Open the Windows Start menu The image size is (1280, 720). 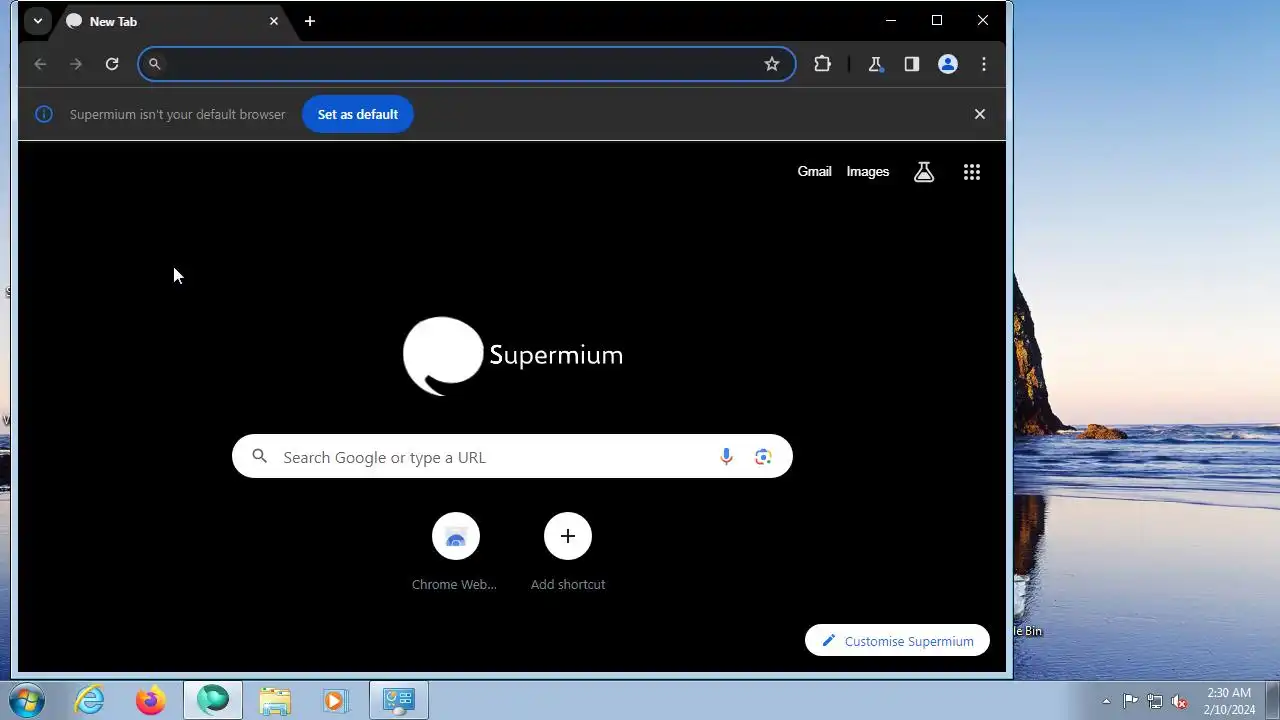pyautogui.click(x=26, y=700)
